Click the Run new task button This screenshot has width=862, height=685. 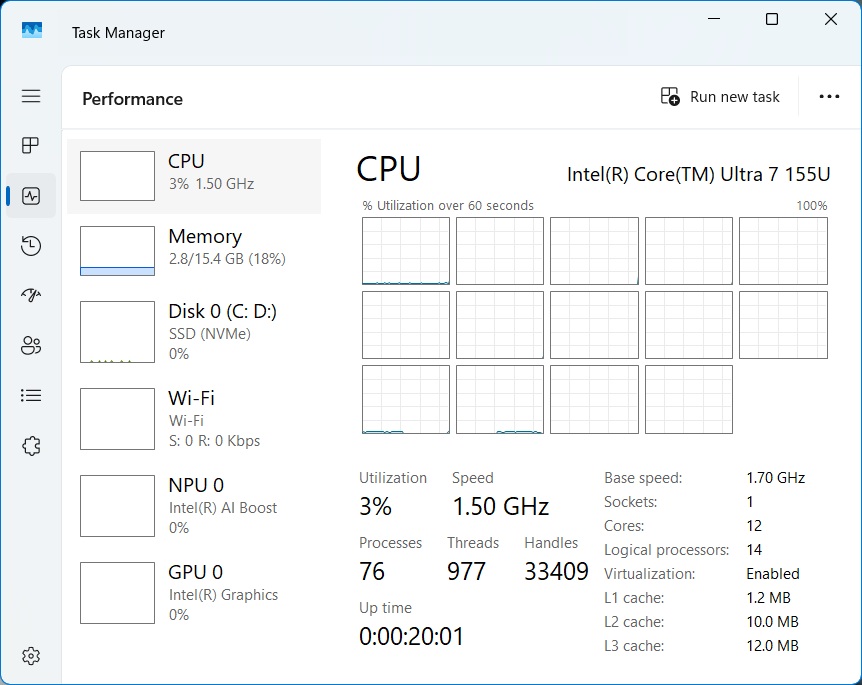click(x=720, y=97)
